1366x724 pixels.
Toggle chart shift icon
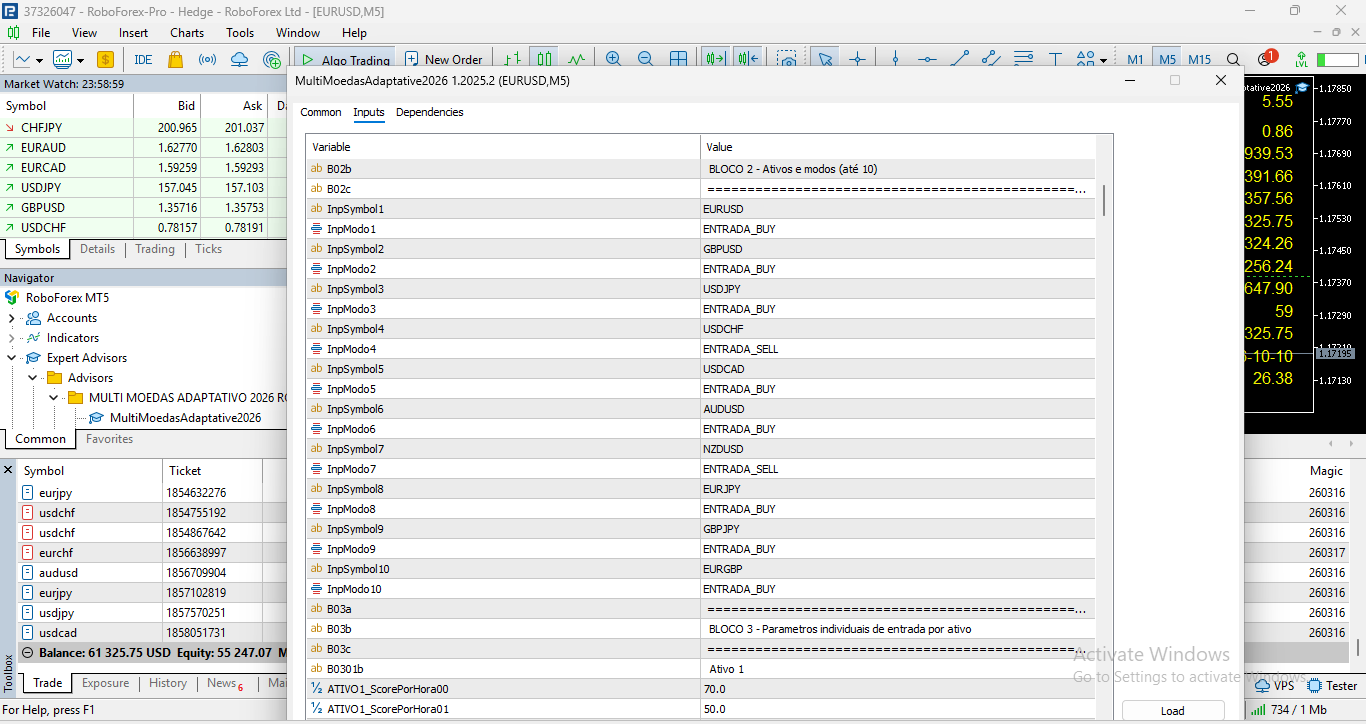pyautogui.click(x=748, y=60)
